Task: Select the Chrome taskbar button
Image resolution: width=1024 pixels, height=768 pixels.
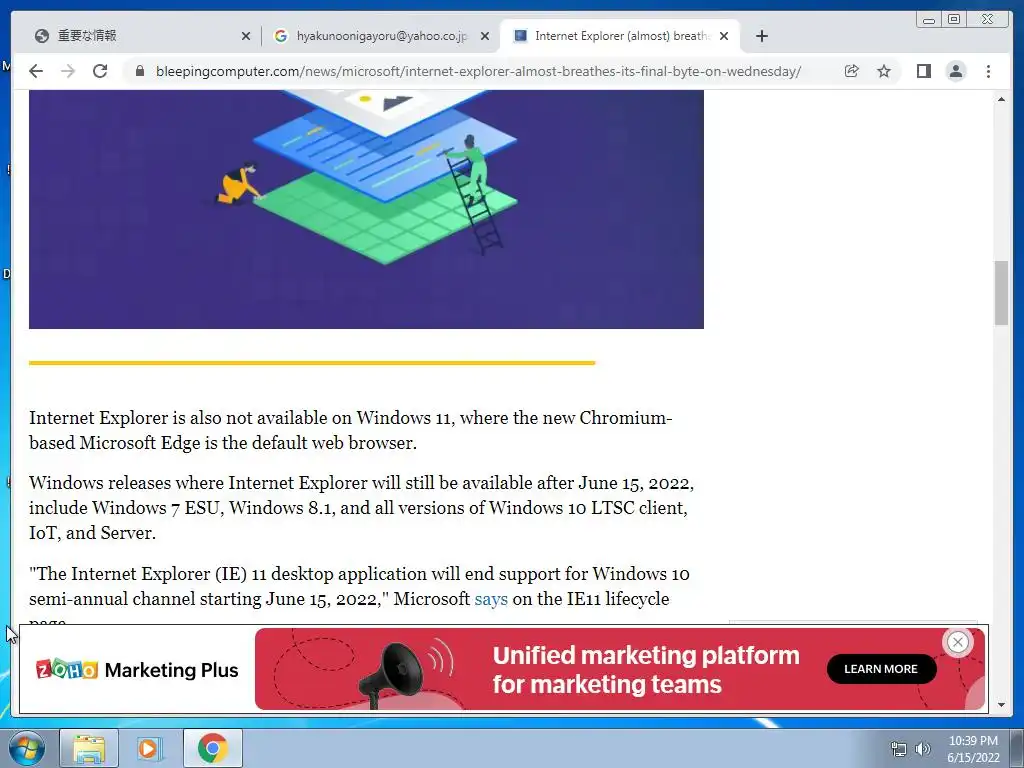Action: point(212,748)
